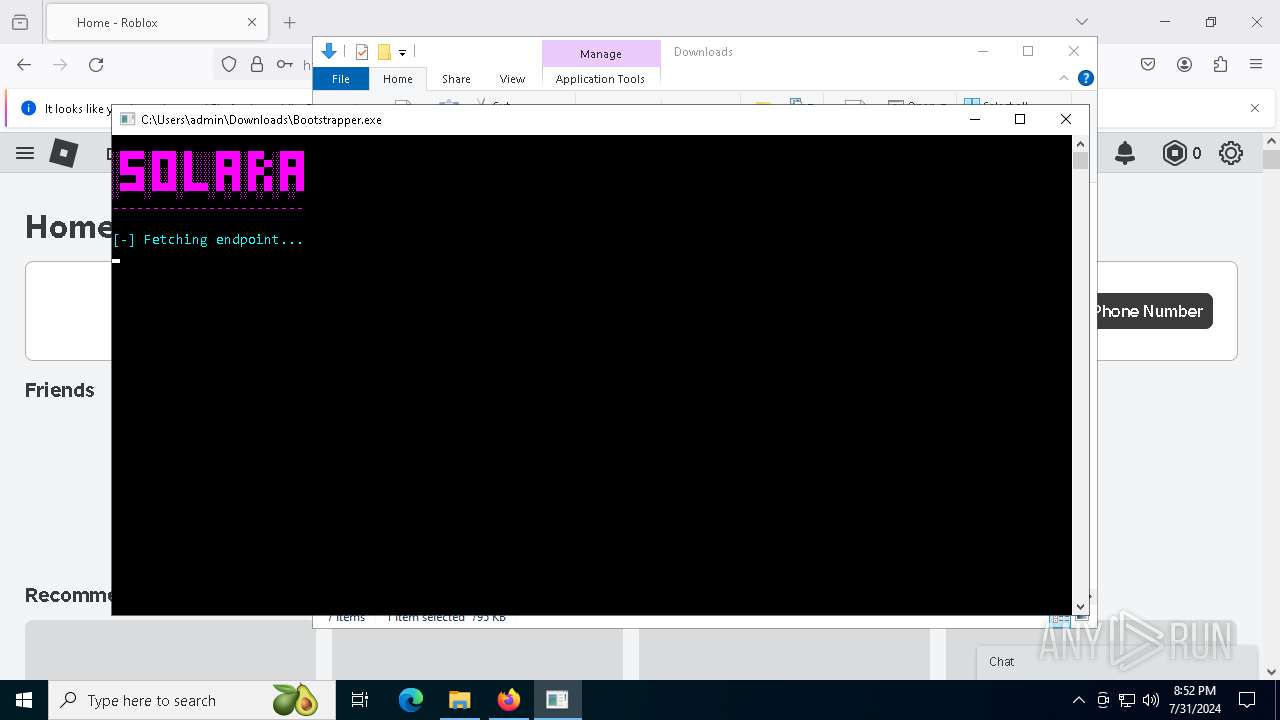The height and width of the screenshot is (720, 1280).
Task: Click the Firefox back arrow button
Action: pos(24,64)
